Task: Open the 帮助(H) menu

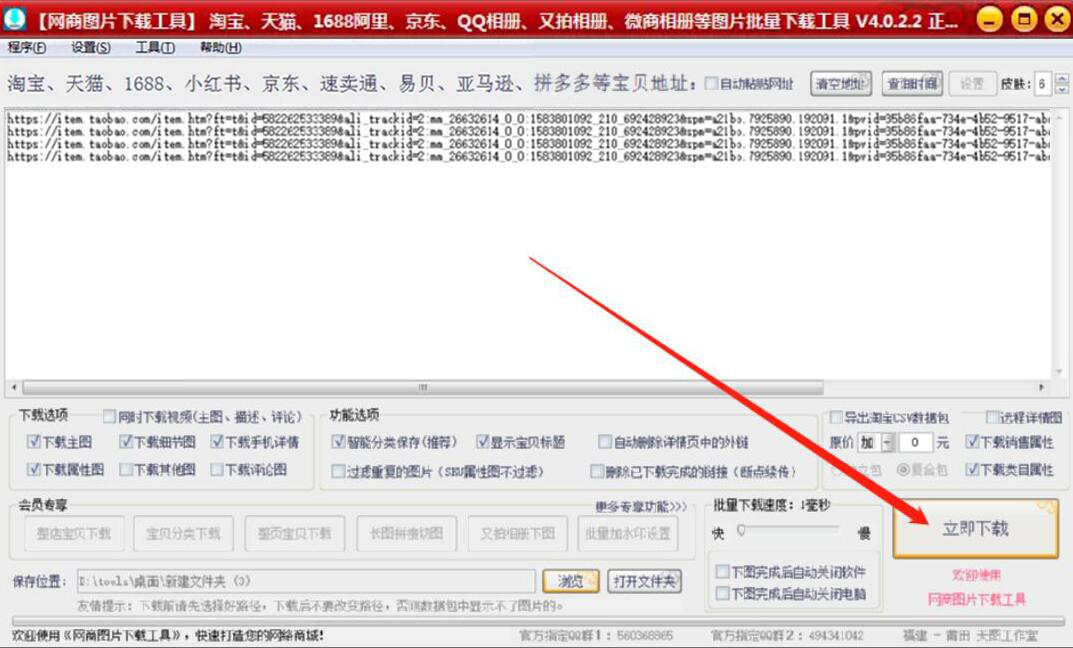Action: 220,47
